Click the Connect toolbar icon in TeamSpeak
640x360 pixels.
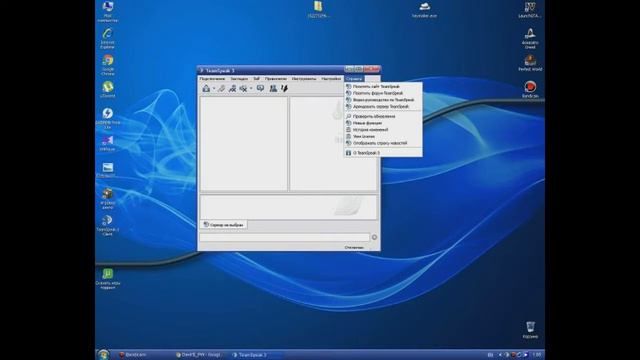coord(206,88)
